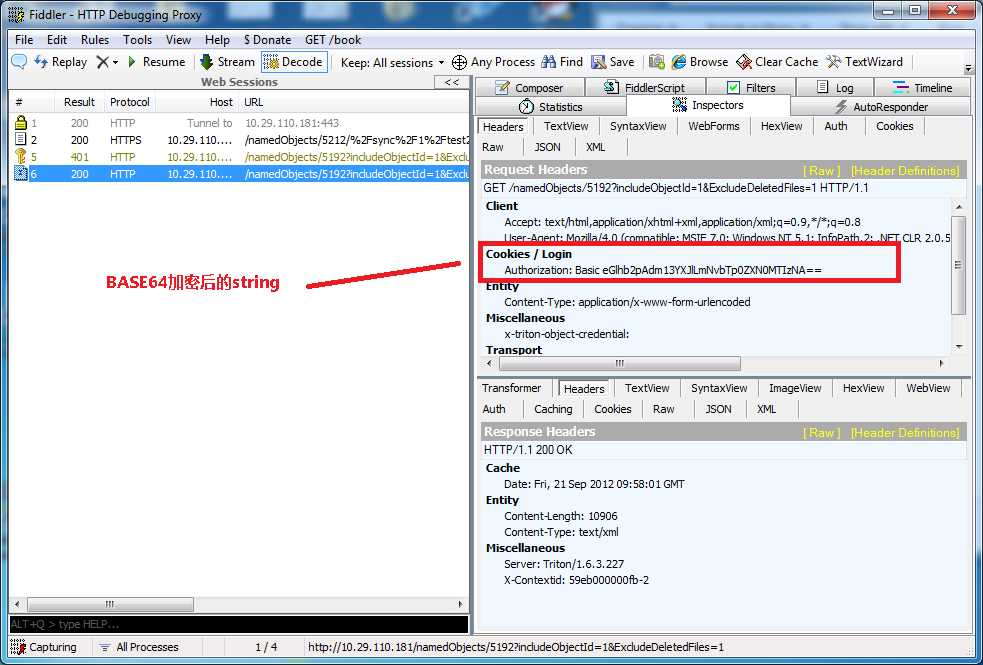Toggle Stream mode
Image resolution: width=983 pixels, height=665 pixels.
click(x=227, y=61)
